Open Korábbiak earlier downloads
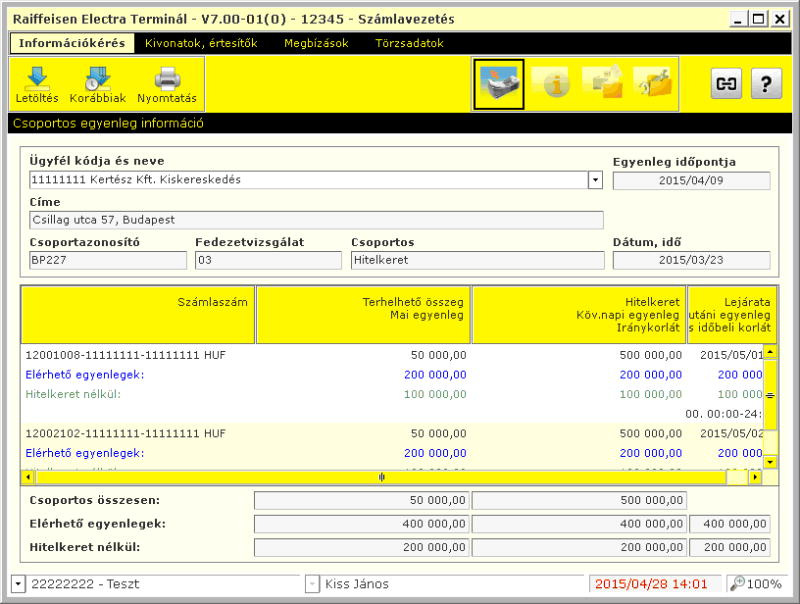The height and width of the screenshot is (604, 800). pyautogui.click(x=97, y=85)
